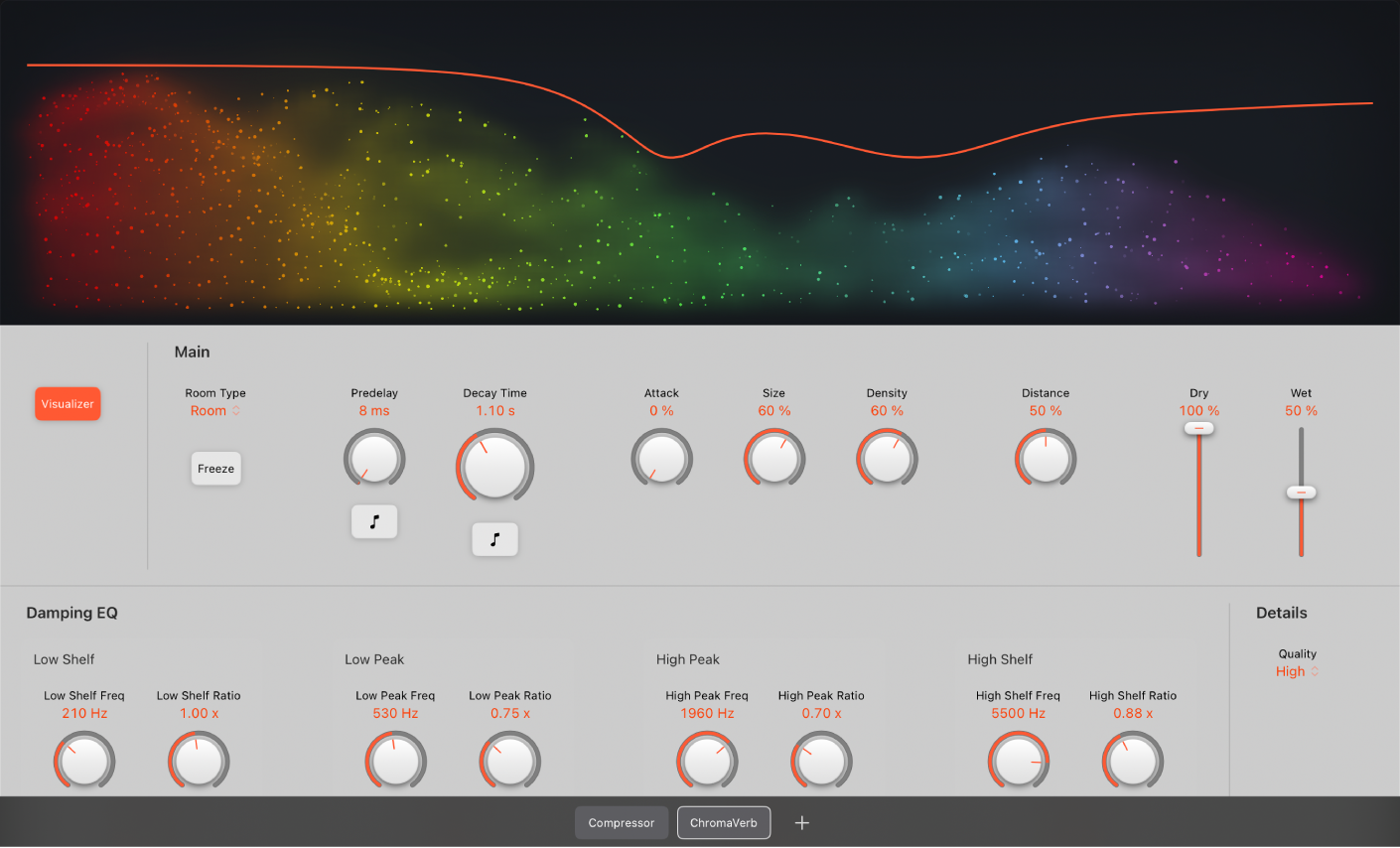Click the Distance knob

[1045, 458]
